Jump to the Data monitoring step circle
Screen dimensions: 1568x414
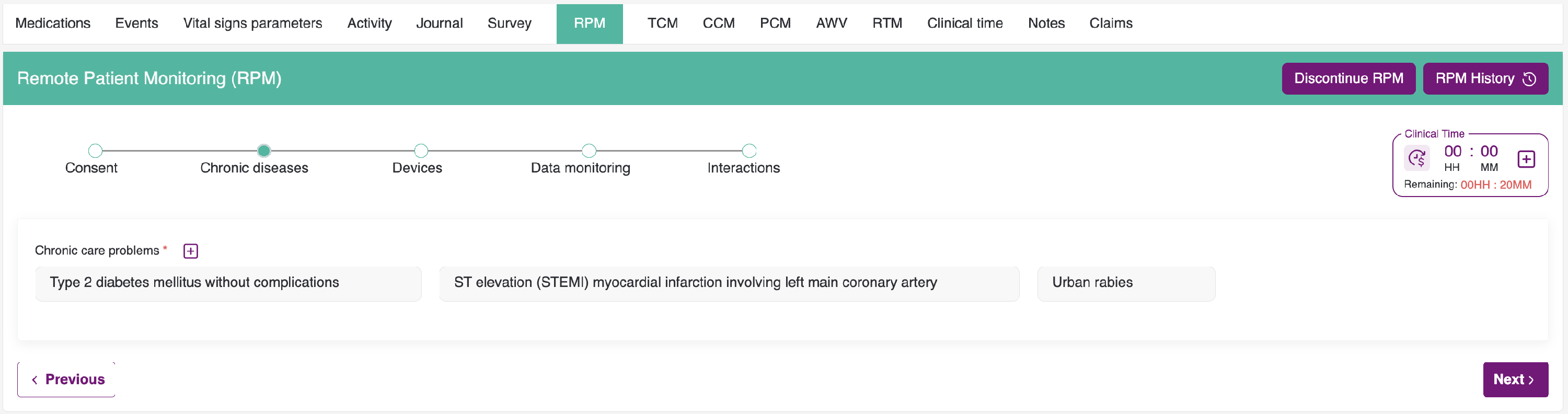coord(589,151)
